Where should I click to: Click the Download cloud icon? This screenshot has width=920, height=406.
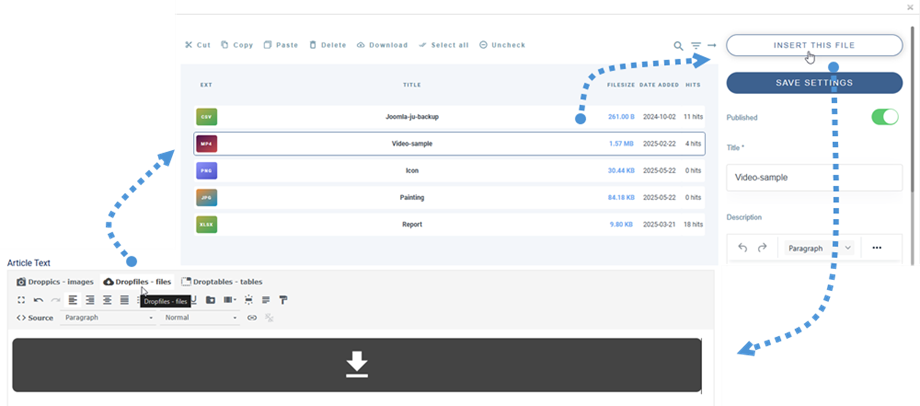(x=361, y=45)
